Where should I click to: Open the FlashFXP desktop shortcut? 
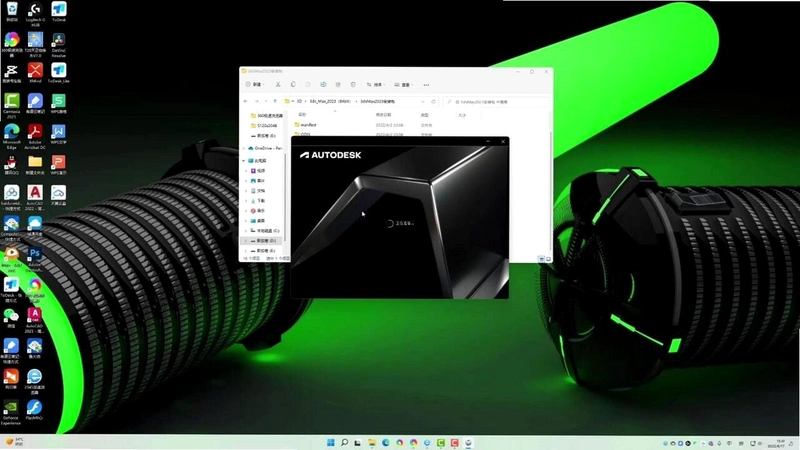(34, 410)
